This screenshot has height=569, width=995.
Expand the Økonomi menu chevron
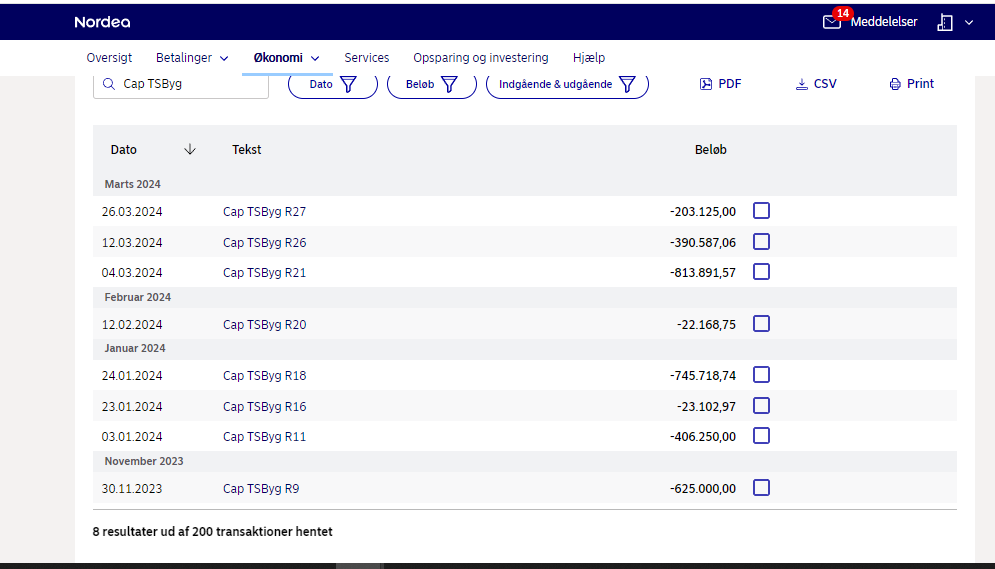click(315, 58)
